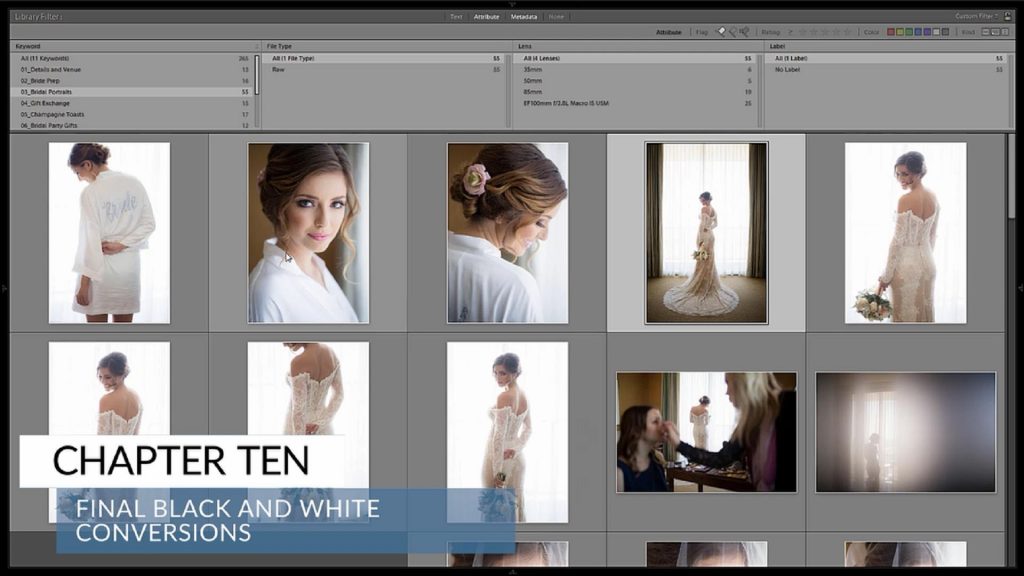Click the rating comparison operator symbol
1024x576 pixels.
(x=790, y=32)
